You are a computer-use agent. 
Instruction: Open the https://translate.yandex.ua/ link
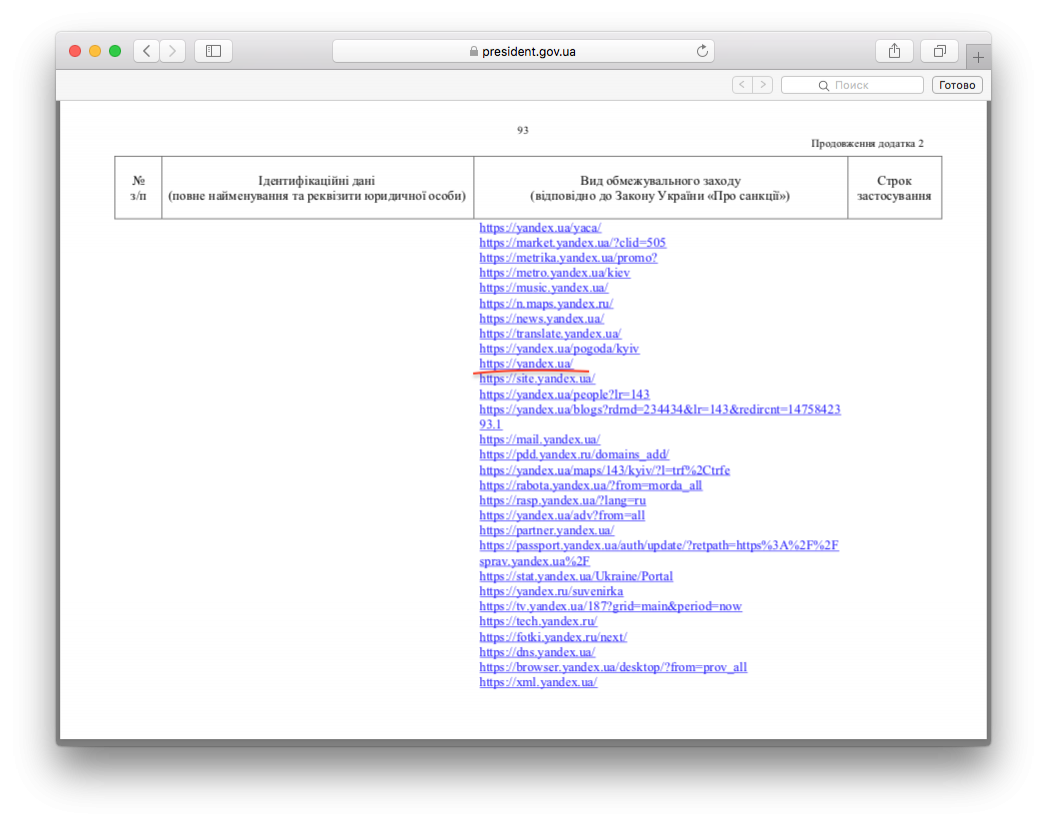(550, 333)
